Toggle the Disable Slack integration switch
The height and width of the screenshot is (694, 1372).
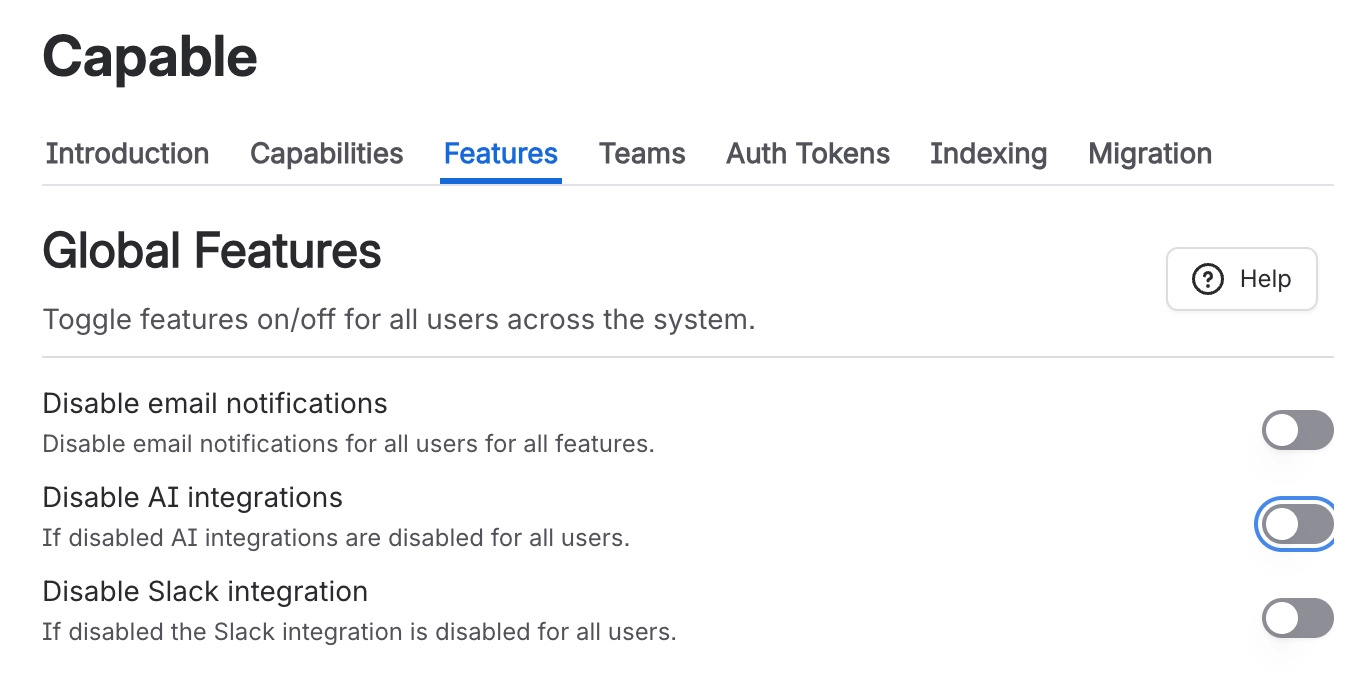coord(1297,619)
